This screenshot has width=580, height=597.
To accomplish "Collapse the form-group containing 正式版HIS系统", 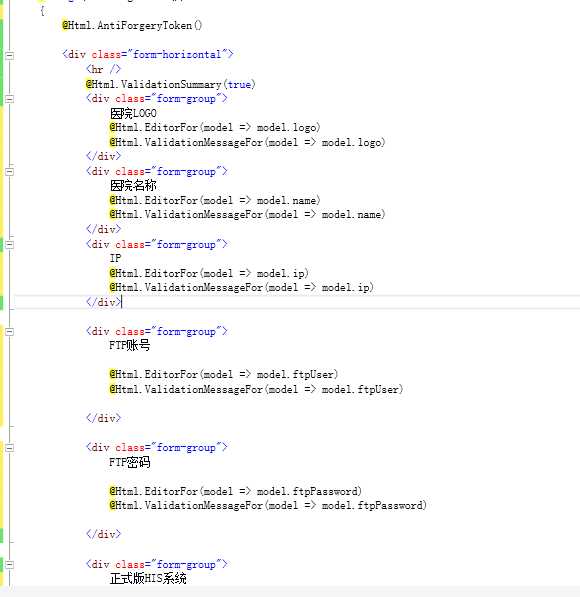I will pyautogui.click(x=10, y=564).
